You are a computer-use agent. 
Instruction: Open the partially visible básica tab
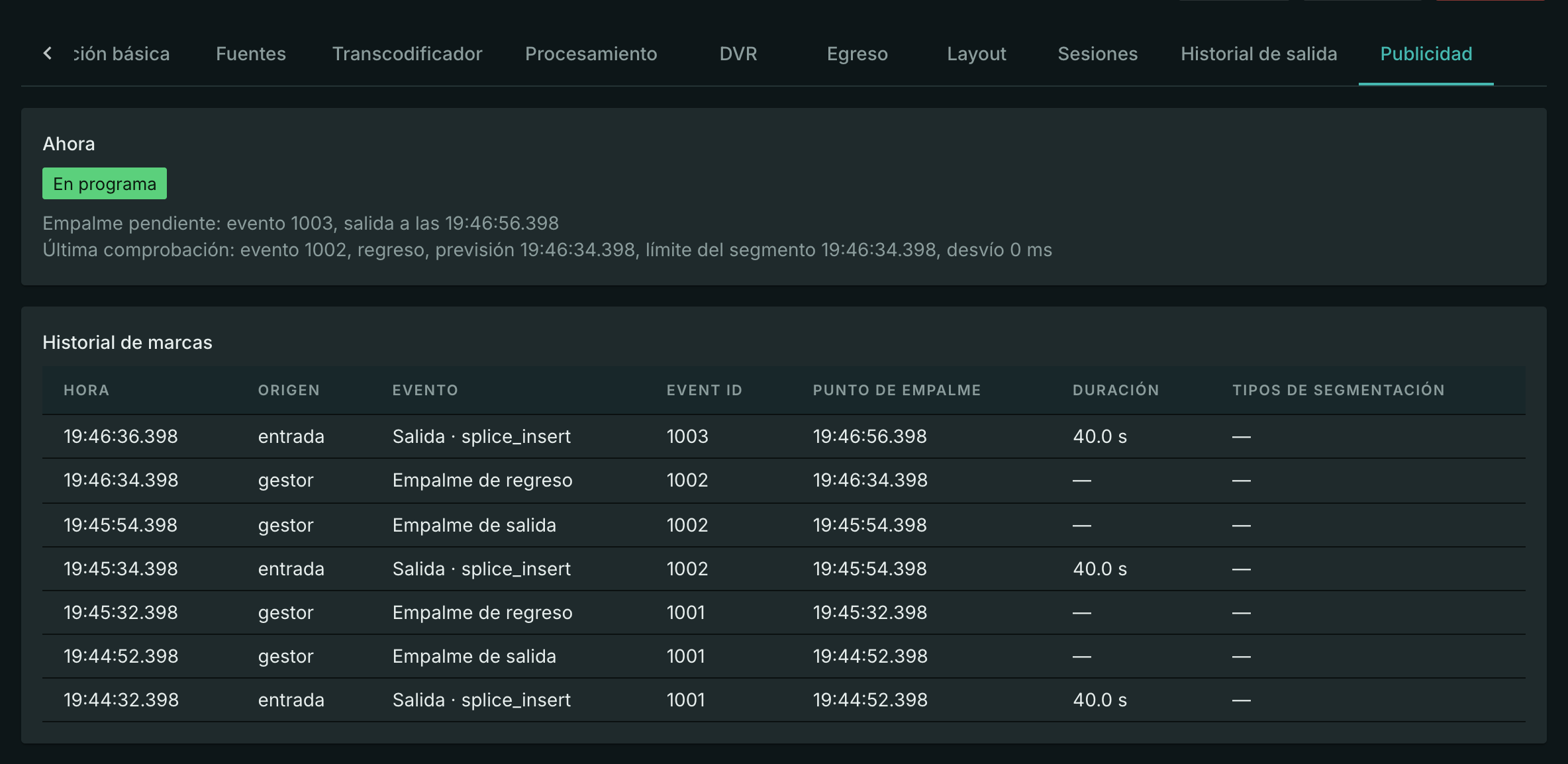point(121,54)
